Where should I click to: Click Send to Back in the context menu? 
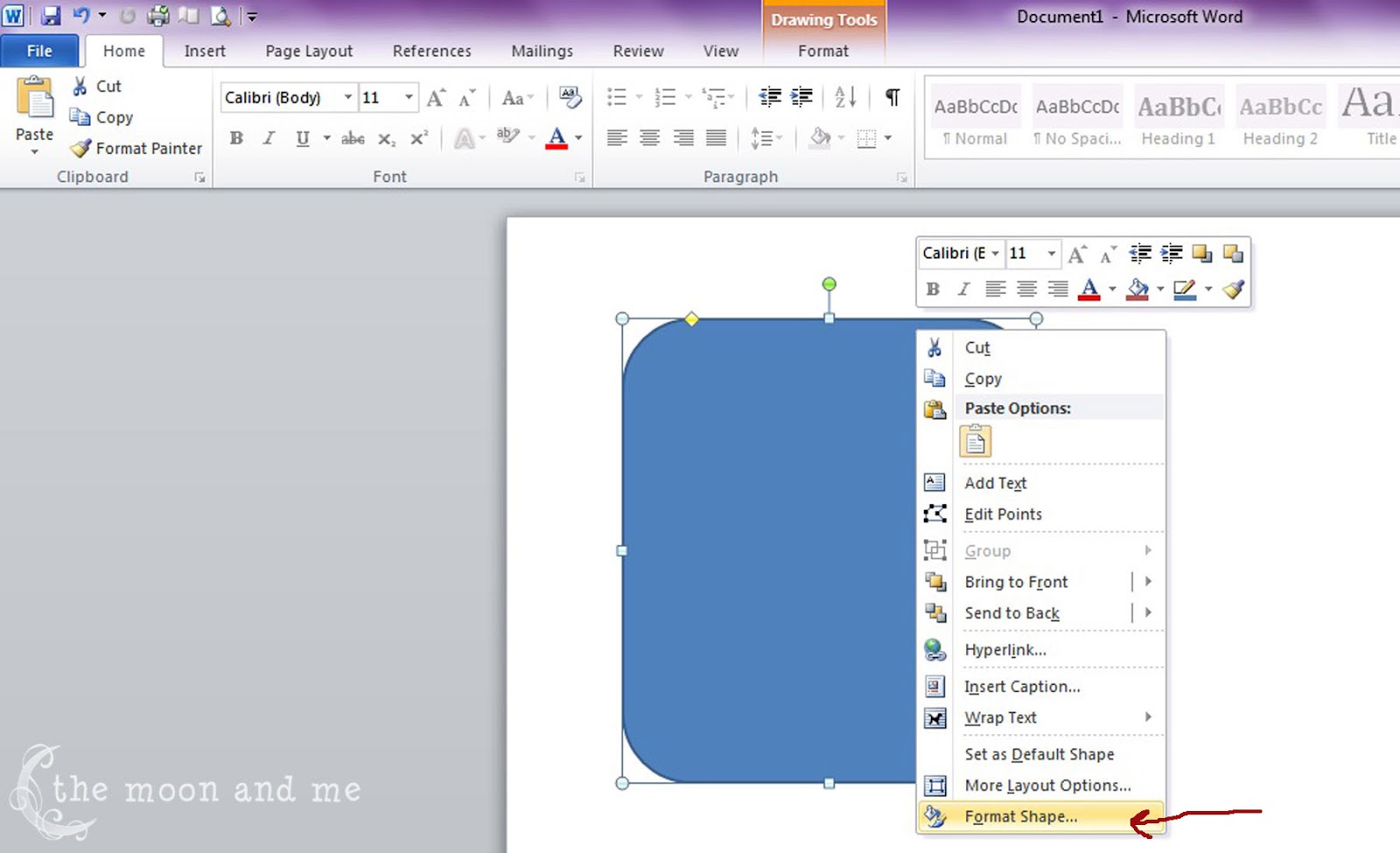point(1011,612)
